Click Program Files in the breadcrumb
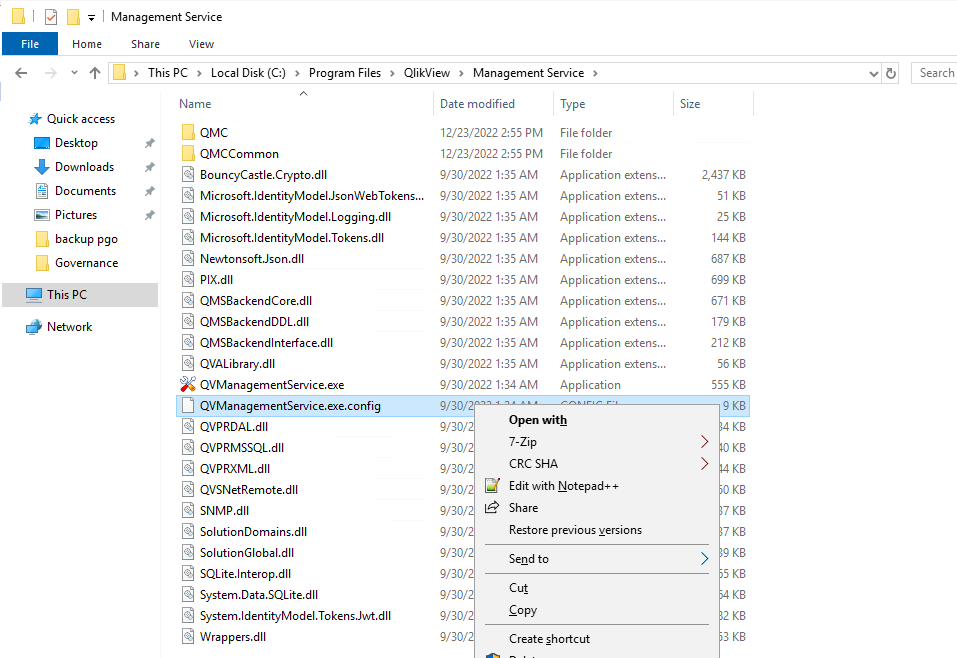Image resolution: width=957 pixels, height=658 pixels. (x=345, y=73)
